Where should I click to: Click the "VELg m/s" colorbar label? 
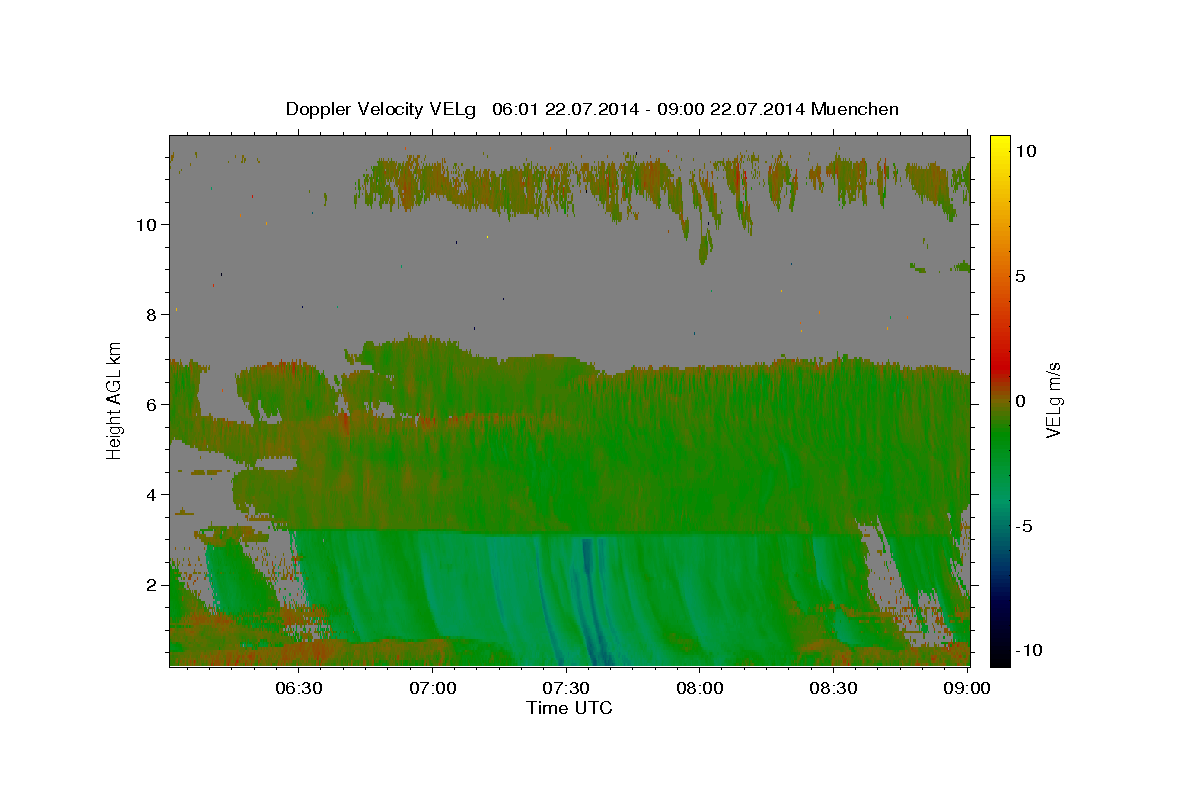click(x=1053, y=399)
